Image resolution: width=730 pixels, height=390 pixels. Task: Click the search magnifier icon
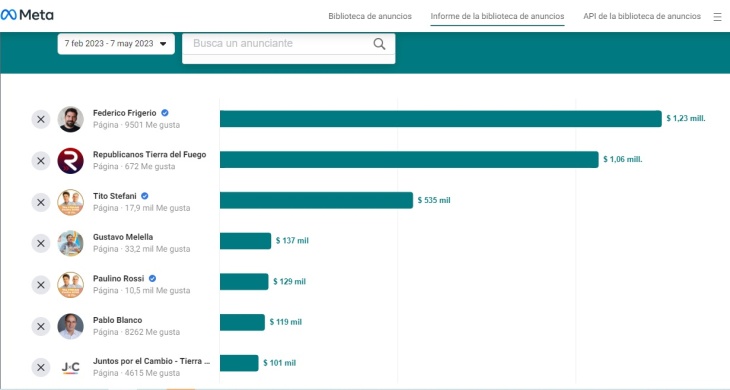(379, 44)
